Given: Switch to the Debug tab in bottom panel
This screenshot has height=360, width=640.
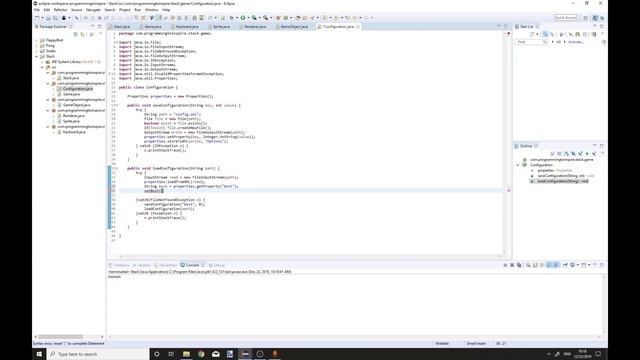Looking at the screenshot, I should (217, 265).
